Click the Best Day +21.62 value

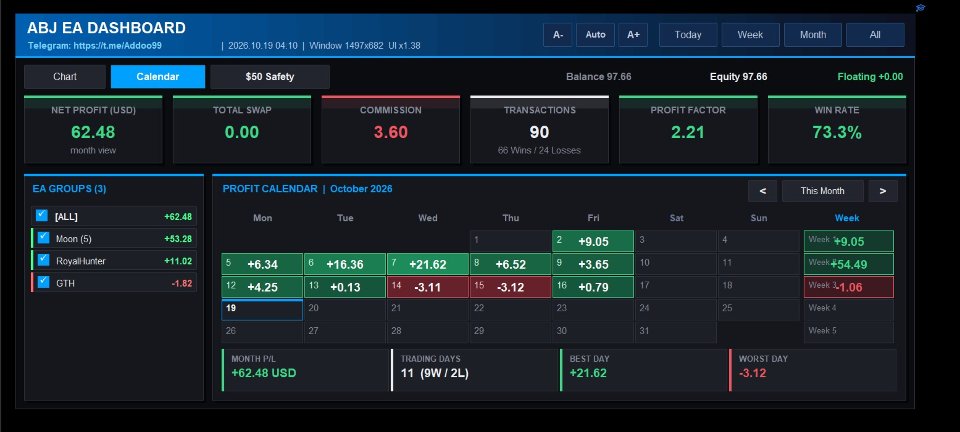[x=588, y=373]
